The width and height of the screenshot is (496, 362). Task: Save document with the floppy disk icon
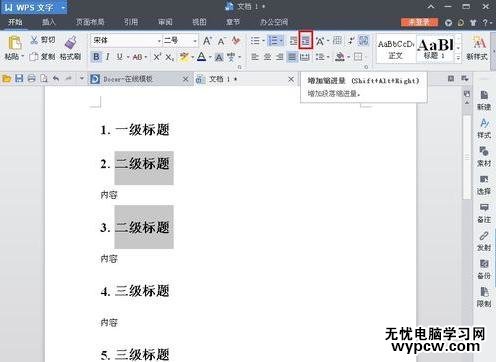(19, 79)
